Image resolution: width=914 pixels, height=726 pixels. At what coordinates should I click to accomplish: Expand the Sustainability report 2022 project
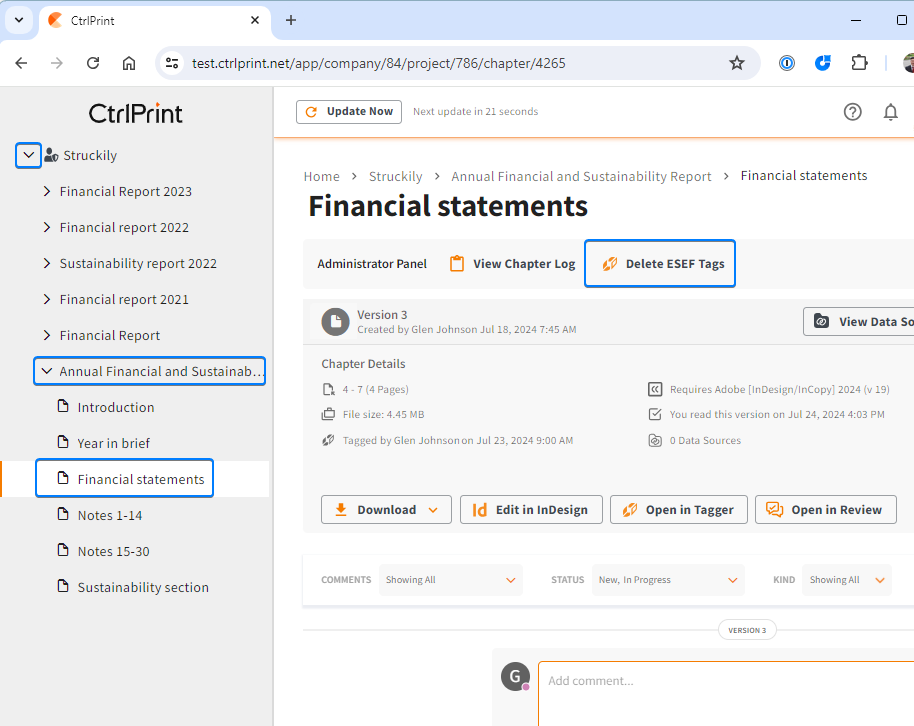pos(47,263)
